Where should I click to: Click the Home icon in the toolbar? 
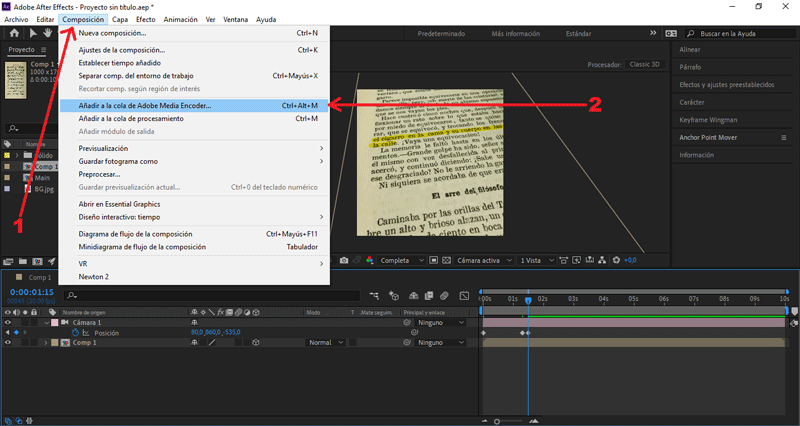(14, 33)
